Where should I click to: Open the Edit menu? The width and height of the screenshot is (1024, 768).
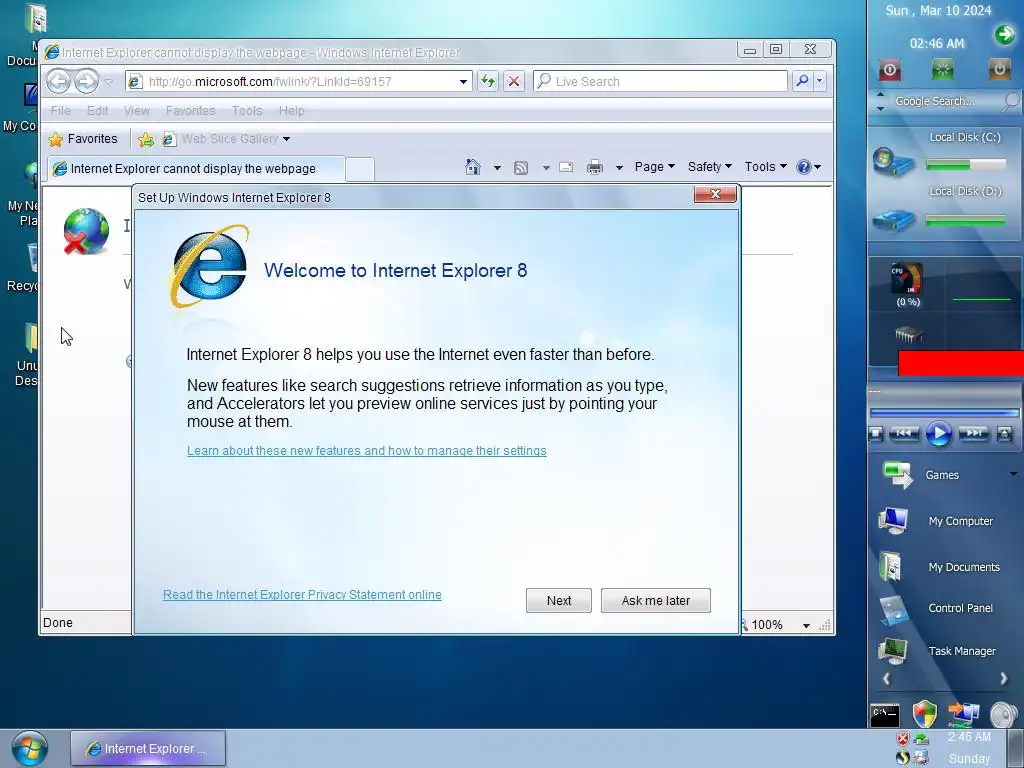point(97,110)
